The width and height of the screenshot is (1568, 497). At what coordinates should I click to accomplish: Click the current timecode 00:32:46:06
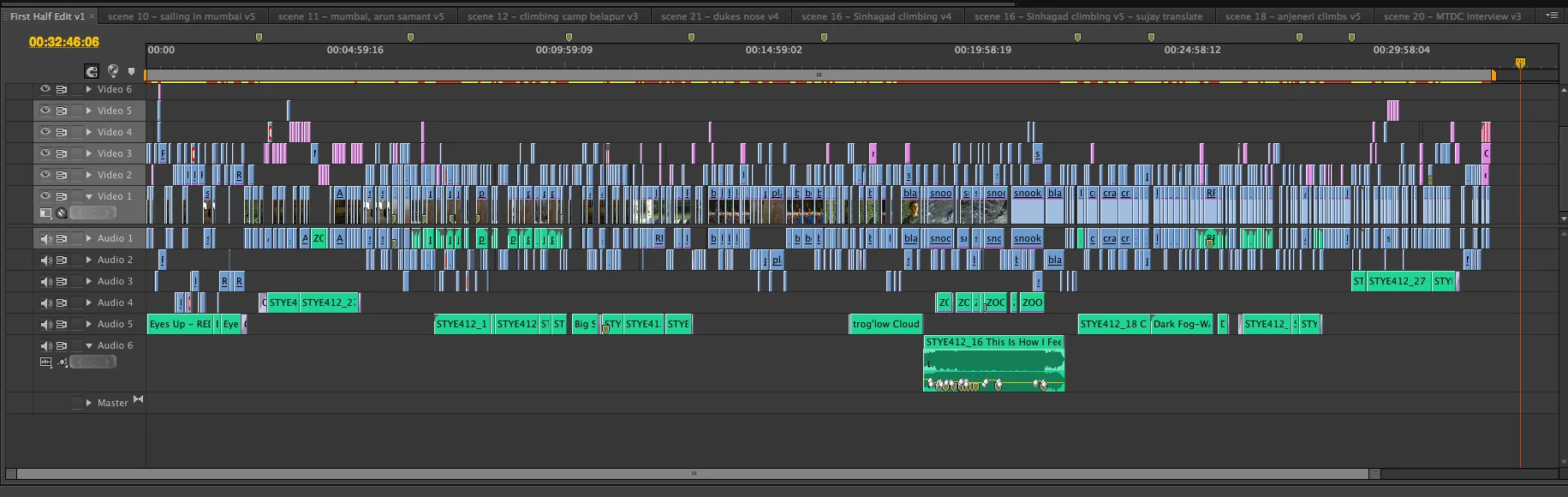pos(64,41)
